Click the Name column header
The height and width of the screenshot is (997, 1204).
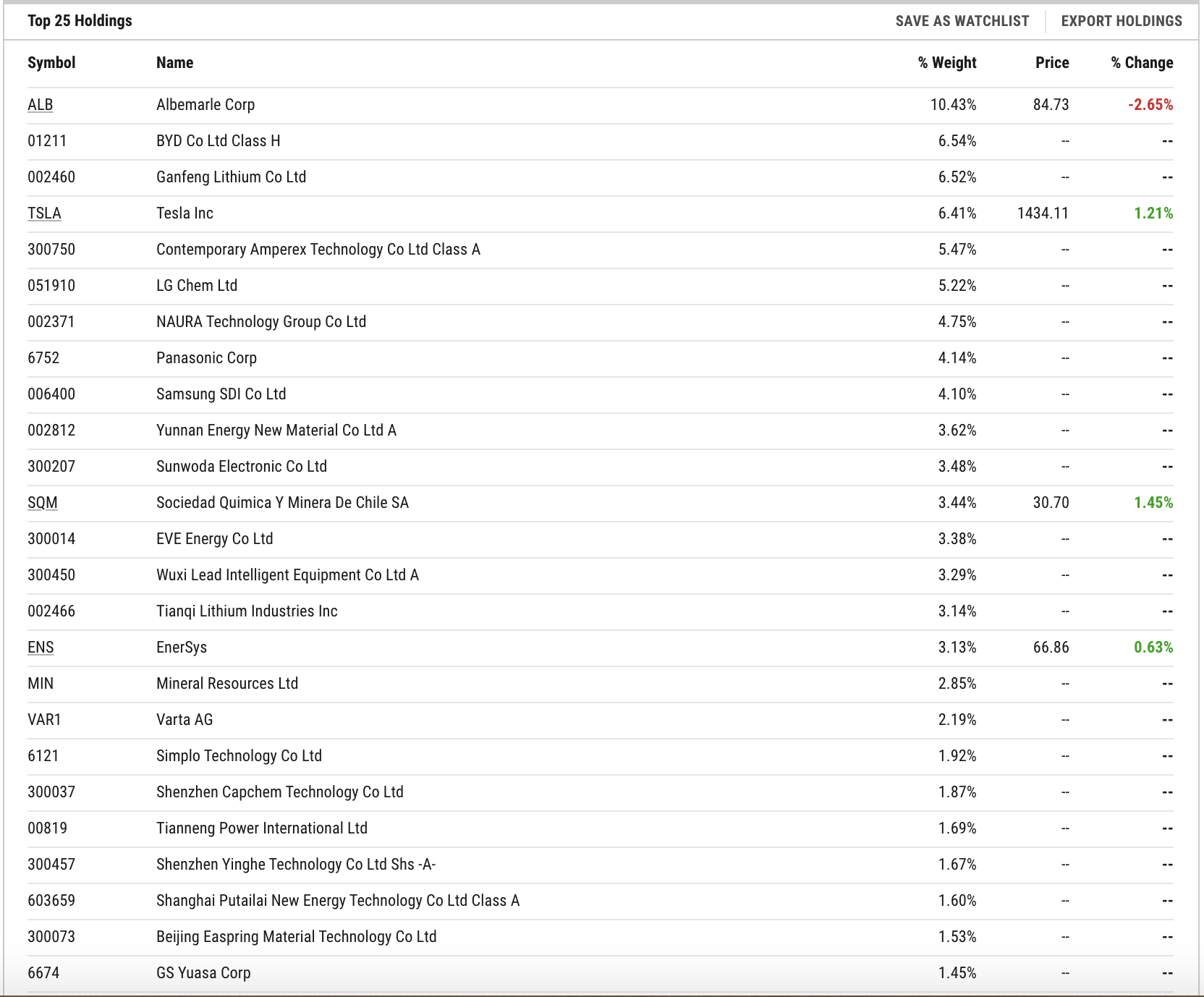click(174, 63)
